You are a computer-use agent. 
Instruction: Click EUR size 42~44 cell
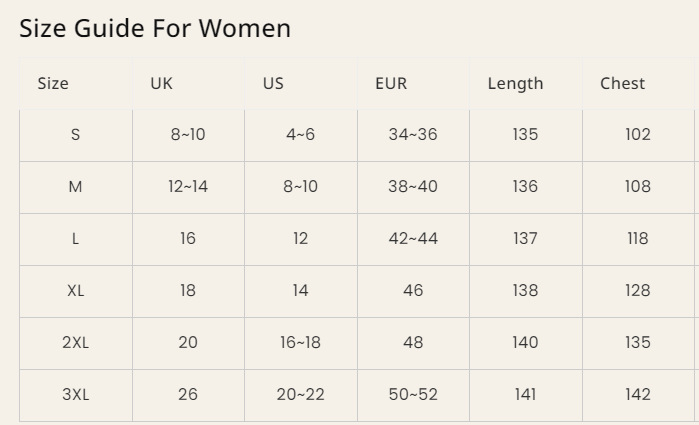[x=413, y=239]
